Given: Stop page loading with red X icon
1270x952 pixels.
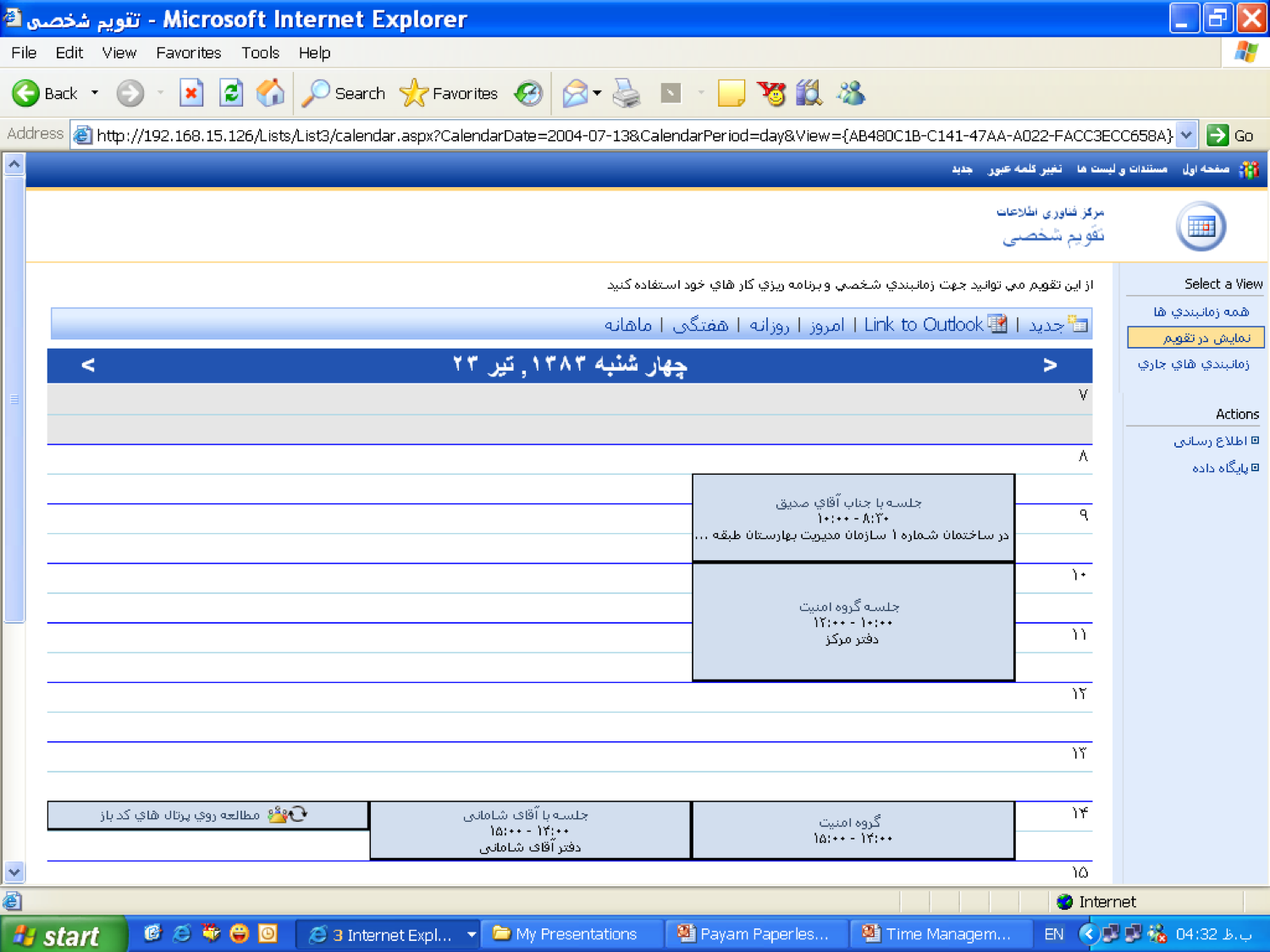Looking at the screenshot, I should (x=191, y=93).
